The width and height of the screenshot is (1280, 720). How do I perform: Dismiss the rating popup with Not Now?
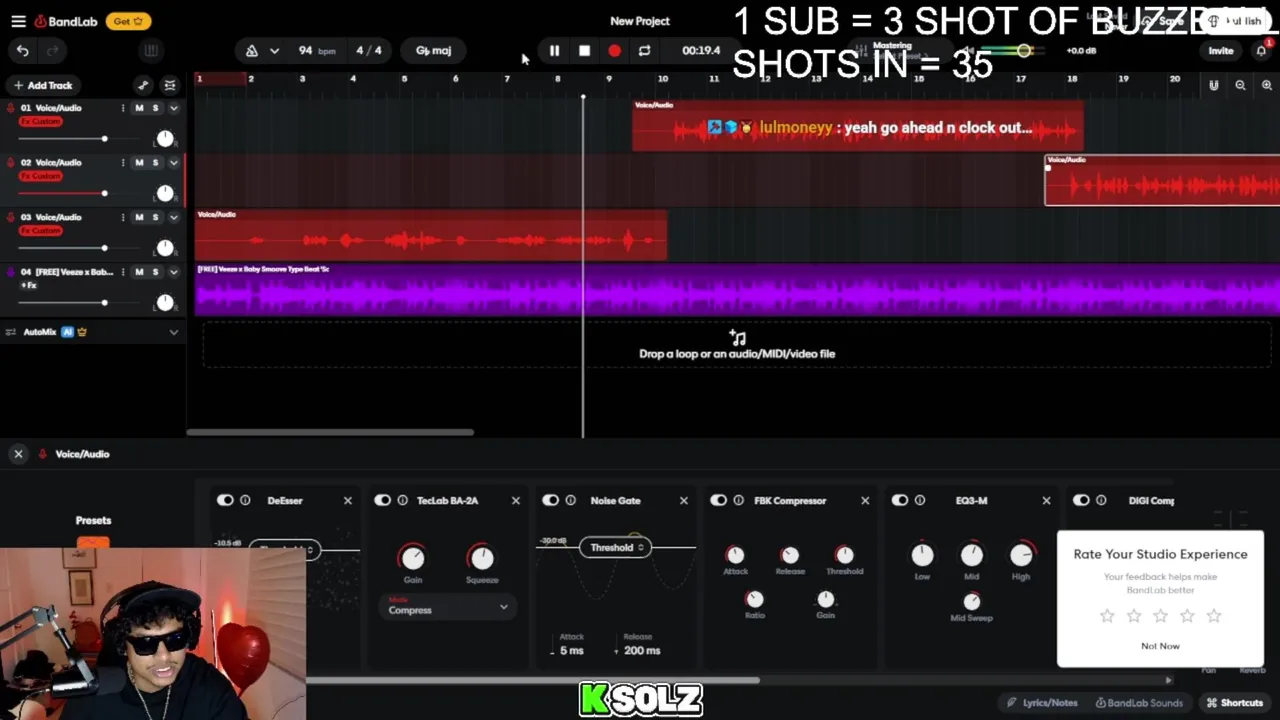1160,646
